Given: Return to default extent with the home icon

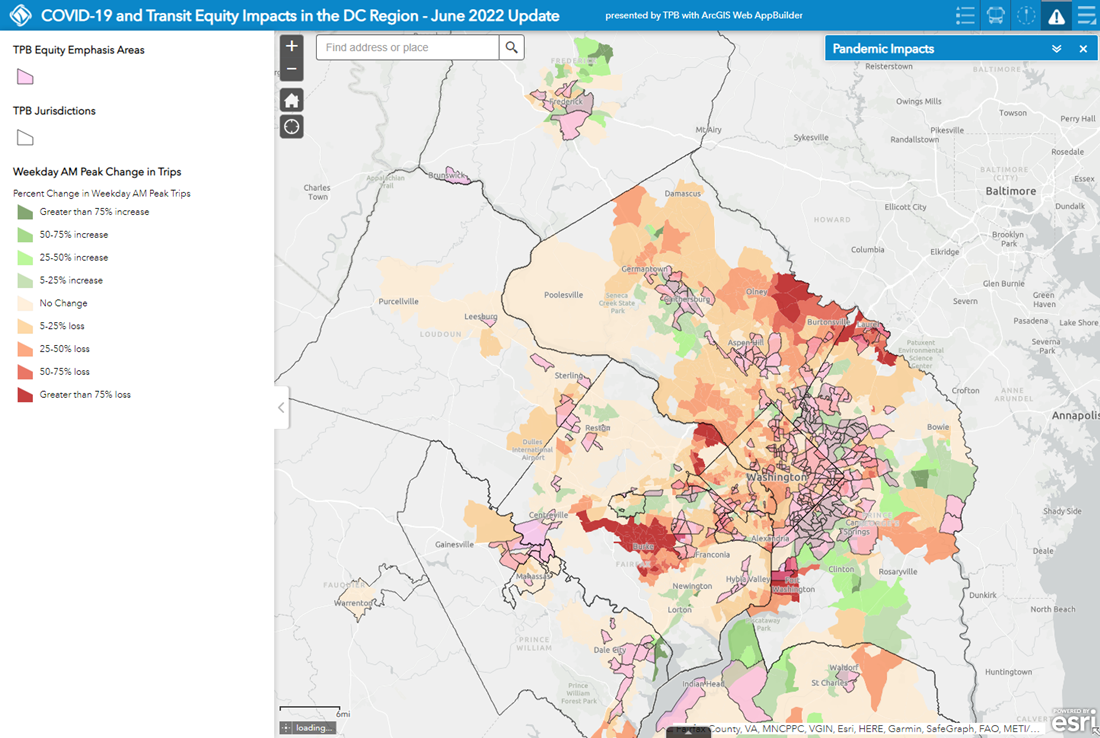Looking at the screenshot, I should (x=291, y=99).
